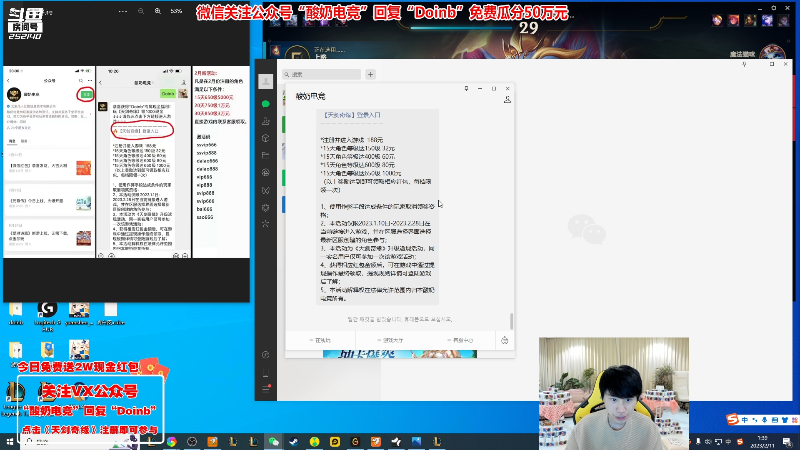Open the third bottom menu of 酸奶电竞
The width and height of the screenshot is (800, 450).
(x=460, y=340)
